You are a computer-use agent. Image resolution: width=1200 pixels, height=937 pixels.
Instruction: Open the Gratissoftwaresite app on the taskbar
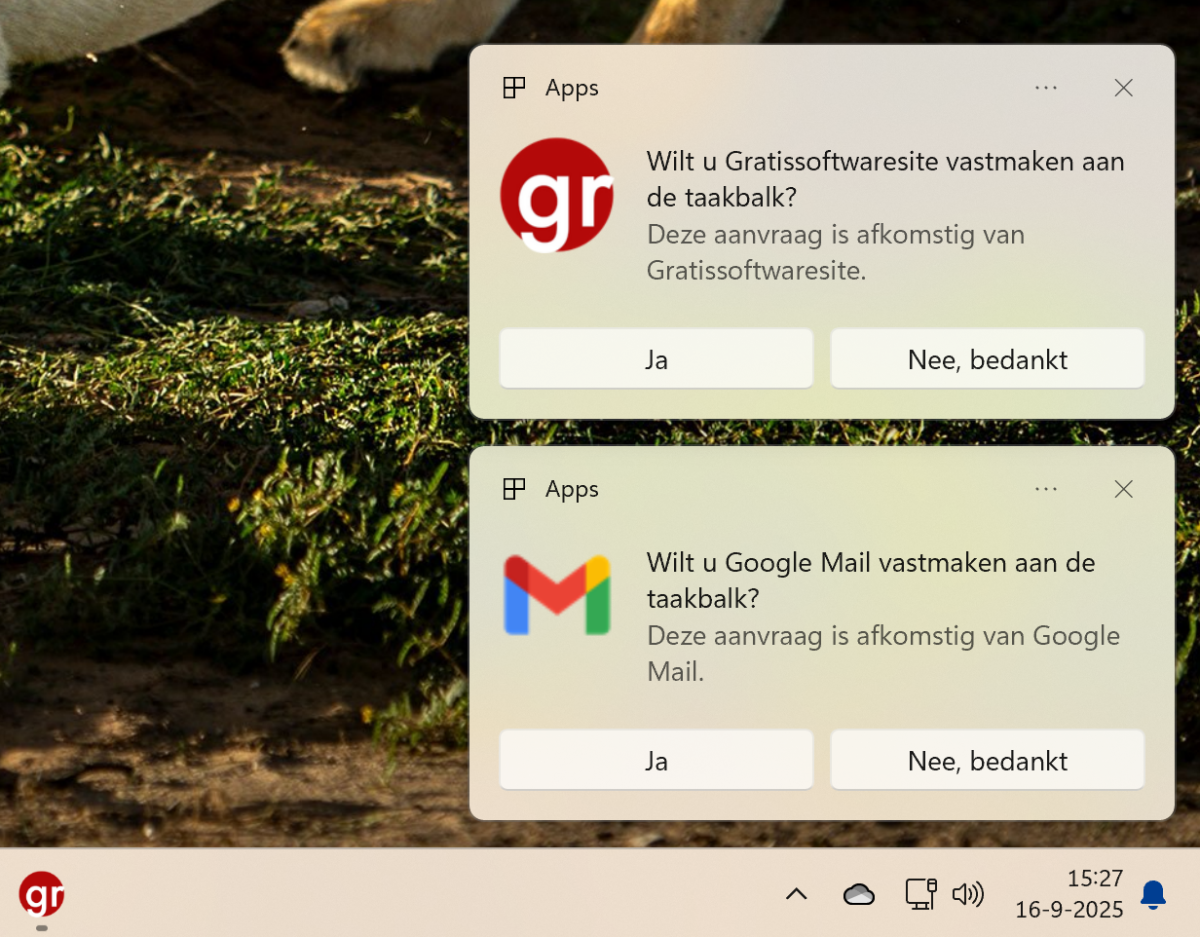tap(41, 893)
